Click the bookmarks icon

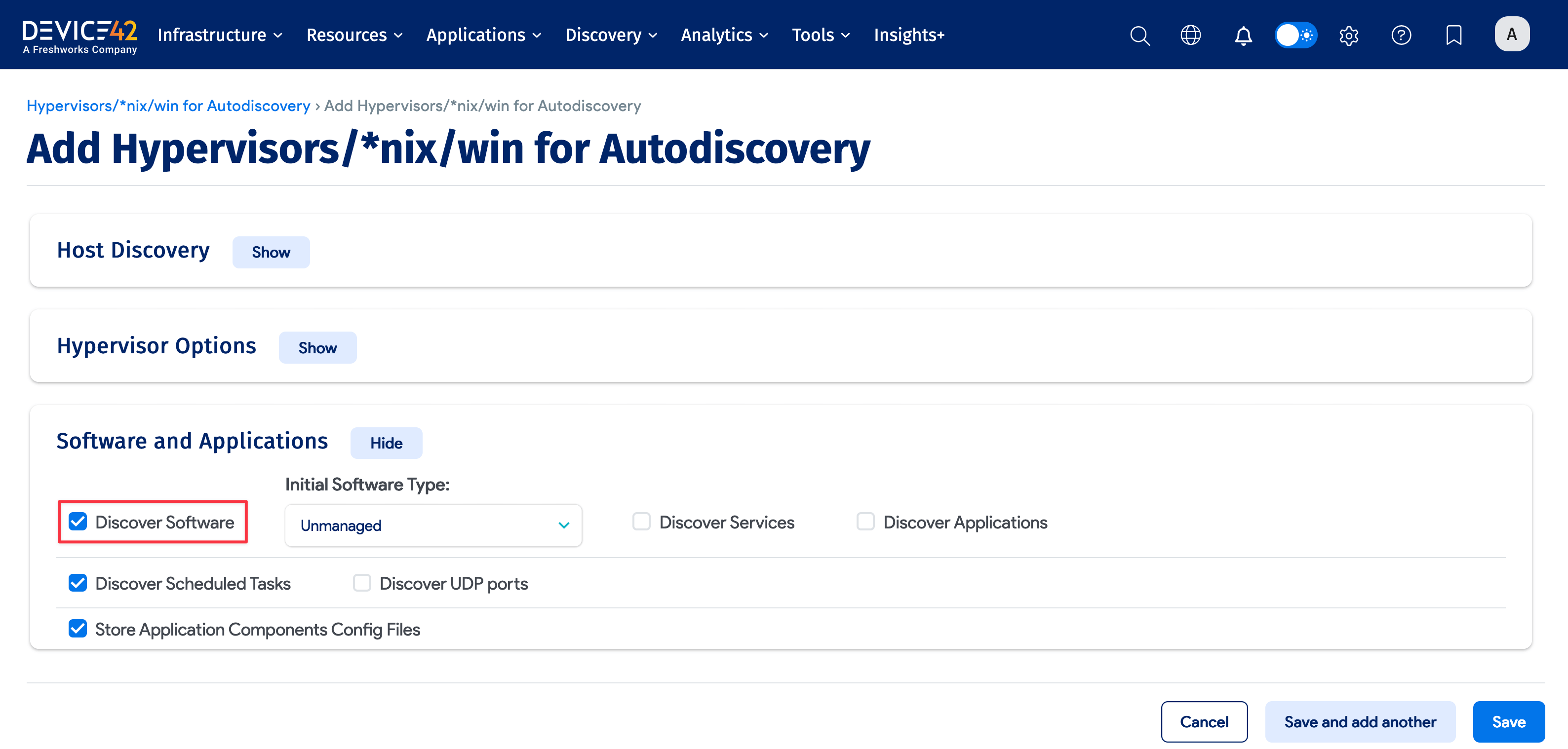tap(1453, 35)
